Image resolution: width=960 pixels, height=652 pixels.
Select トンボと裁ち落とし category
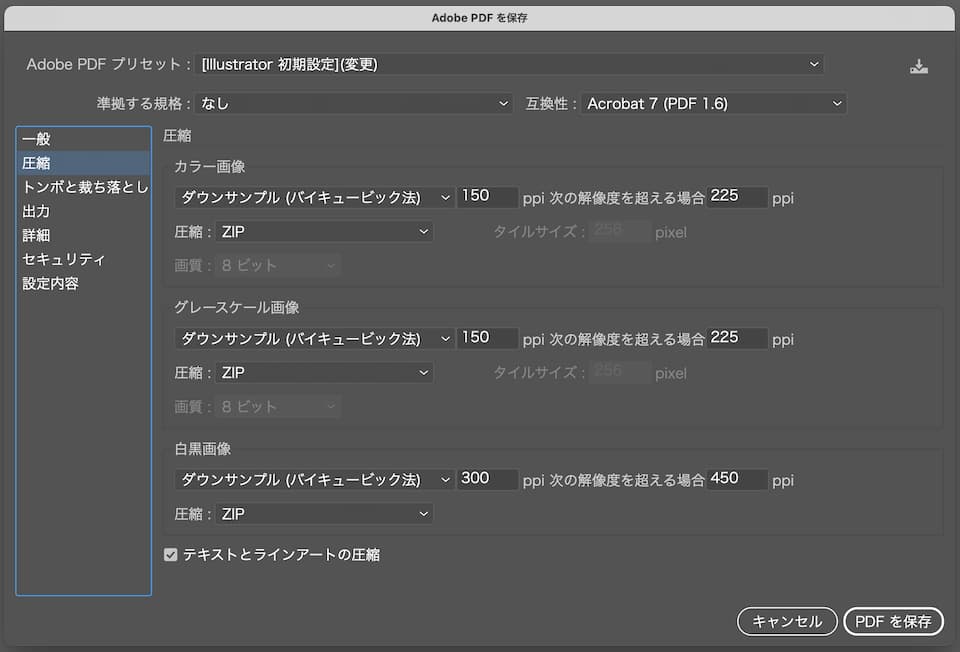pos(84,187)
